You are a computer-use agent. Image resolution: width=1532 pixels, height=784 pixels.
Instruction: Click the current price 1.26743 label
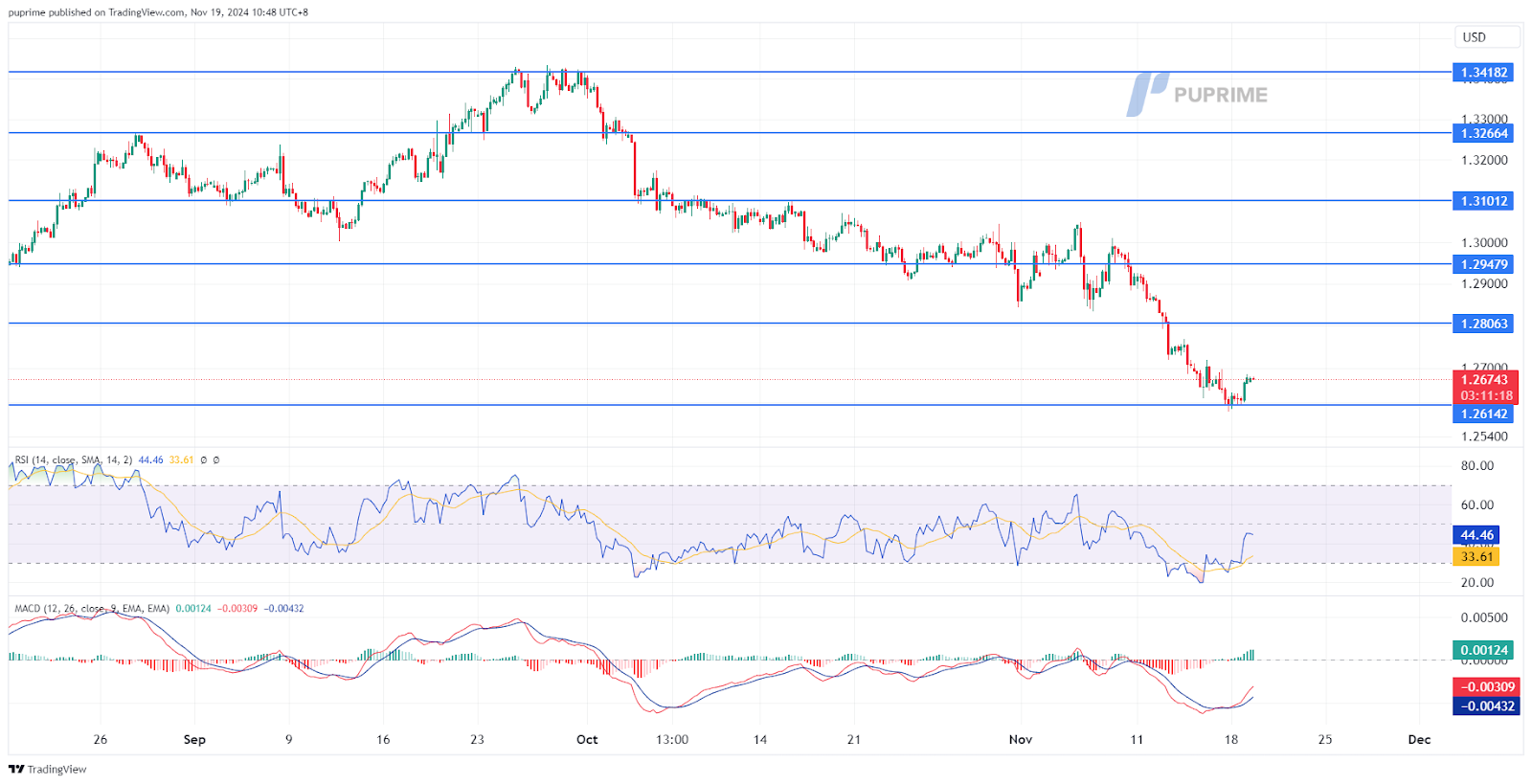(x=1485, y=380)
